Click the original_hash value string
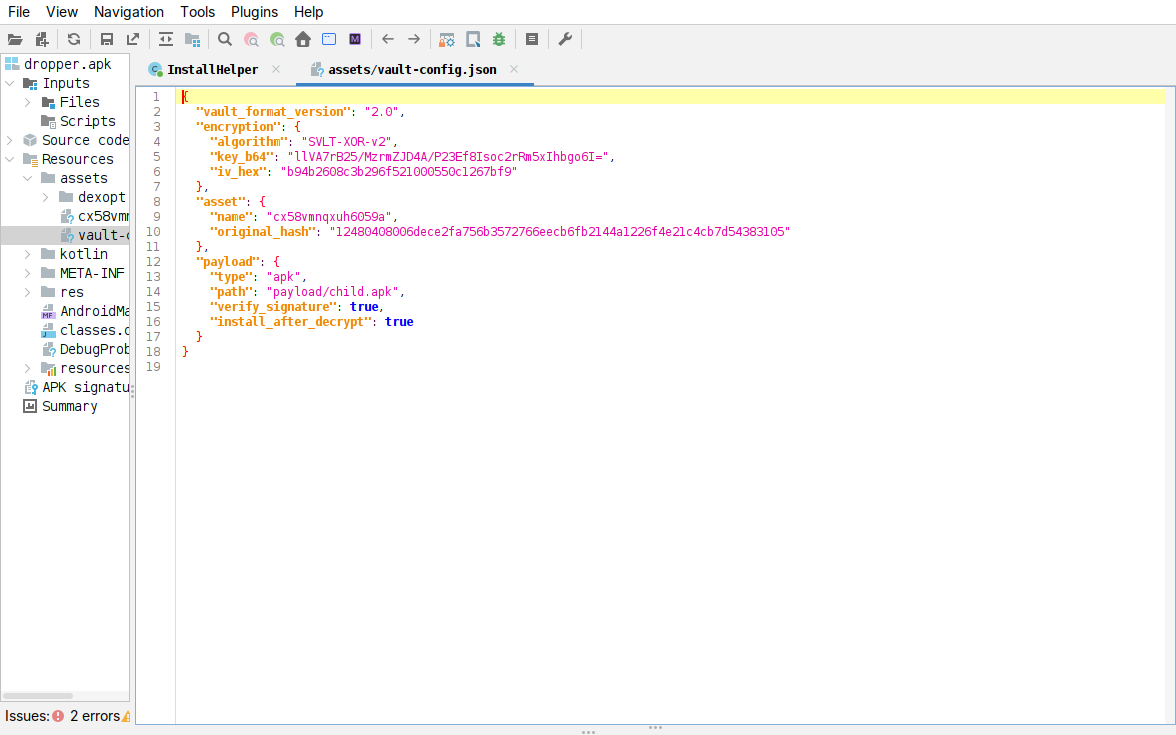This screenshot has height=735, width=1176. (x=560, y=232)
